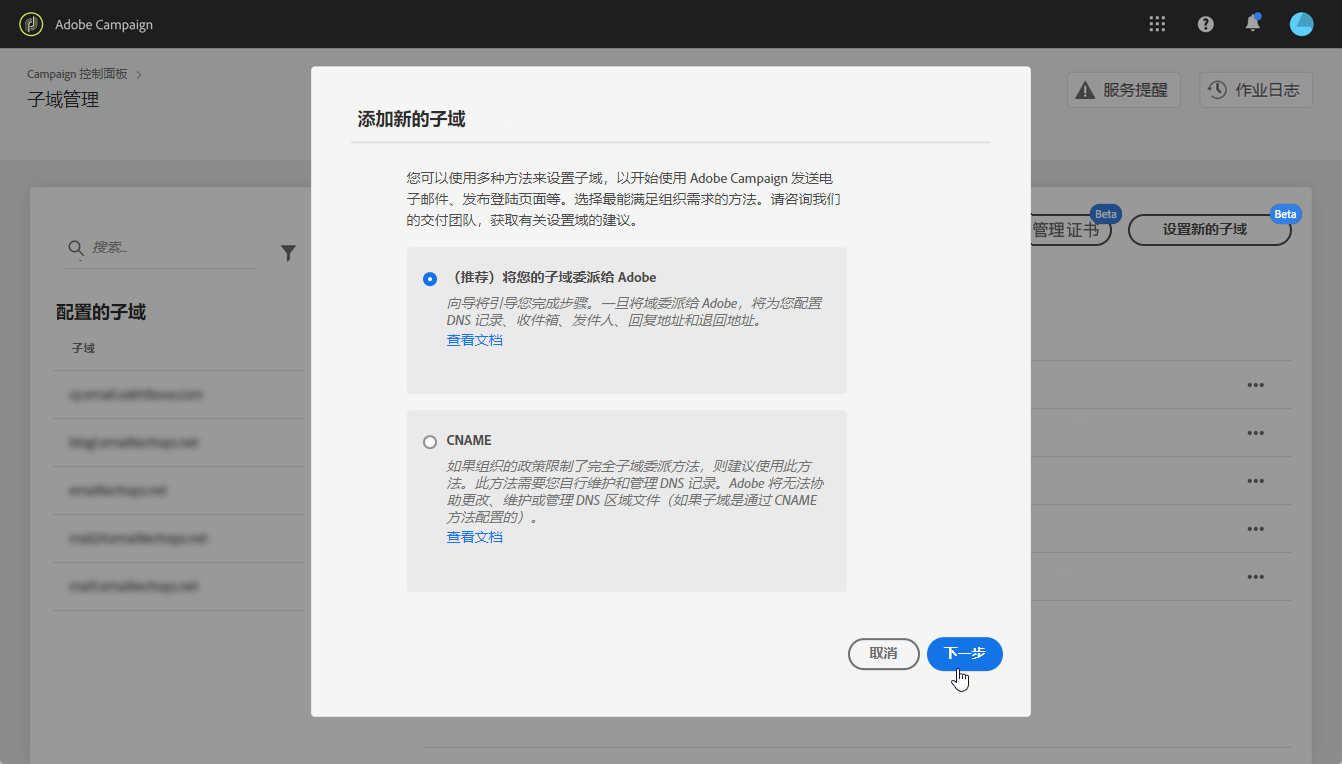Click the 管理证书 button
The image size is (1342, 764).
[x=1069, y=230]
